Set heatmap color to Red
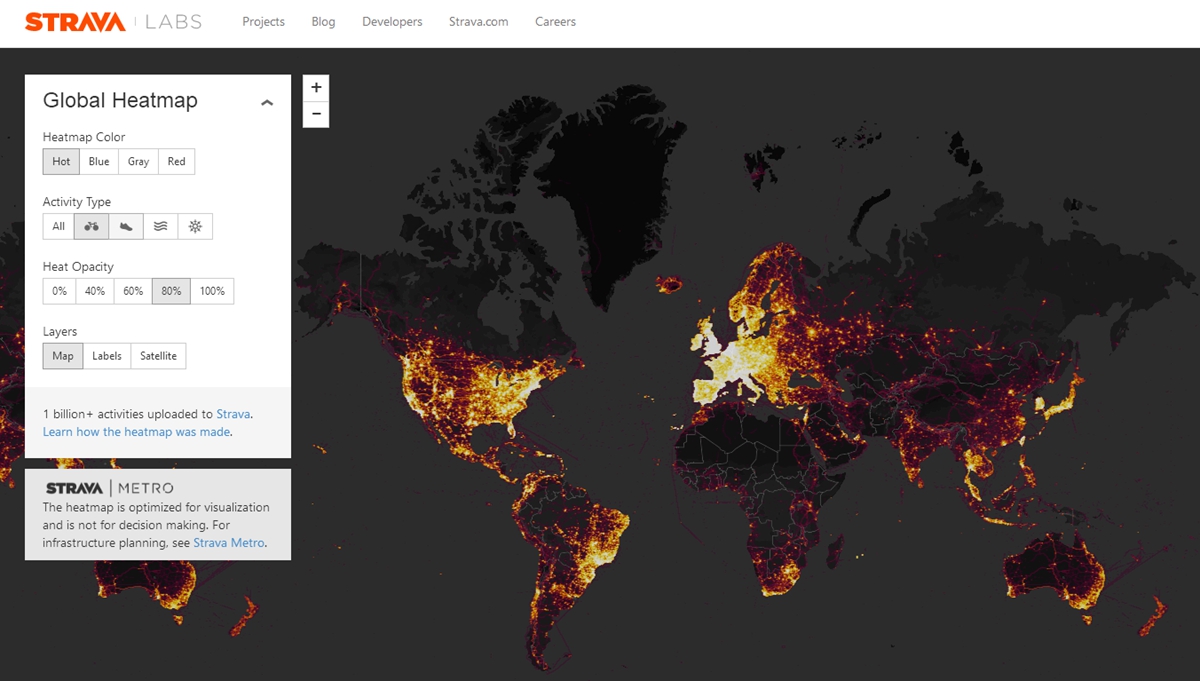The width and height of the screenshot is (1200, 681). point(176,162)
